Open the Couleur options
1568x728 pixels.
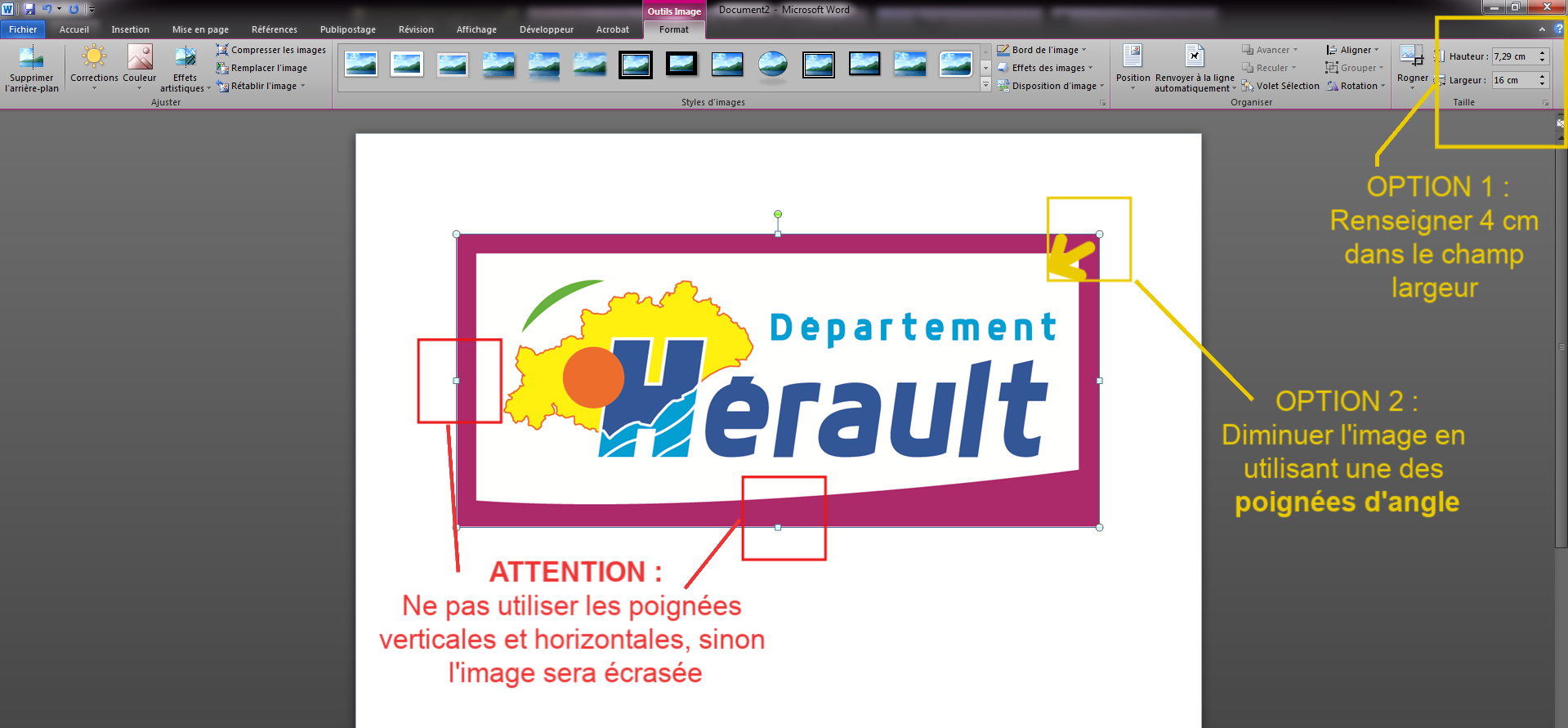140,69
